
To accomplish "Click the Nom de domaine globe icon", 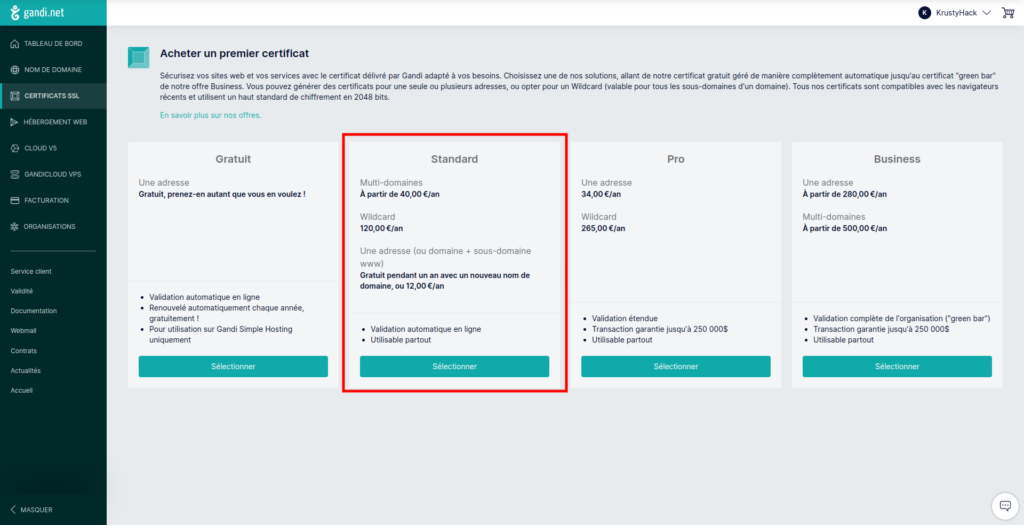I will pos(15,70).
